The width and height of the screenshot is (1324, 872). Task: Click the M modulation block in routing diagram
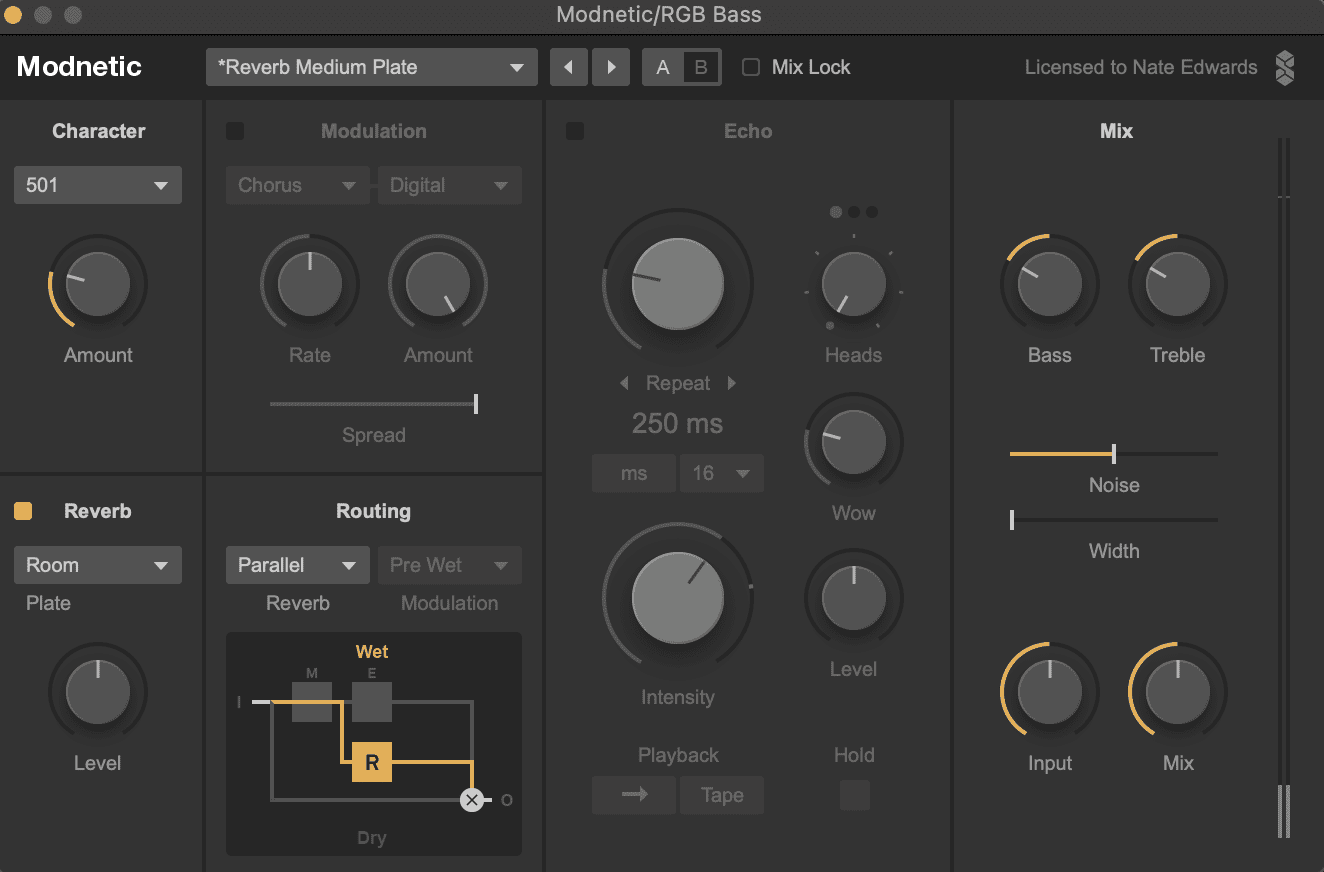312,702
